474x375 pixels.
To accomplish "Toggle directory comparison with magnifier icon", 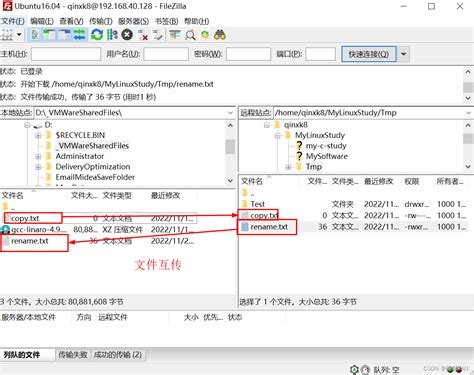I will point(190,35).
